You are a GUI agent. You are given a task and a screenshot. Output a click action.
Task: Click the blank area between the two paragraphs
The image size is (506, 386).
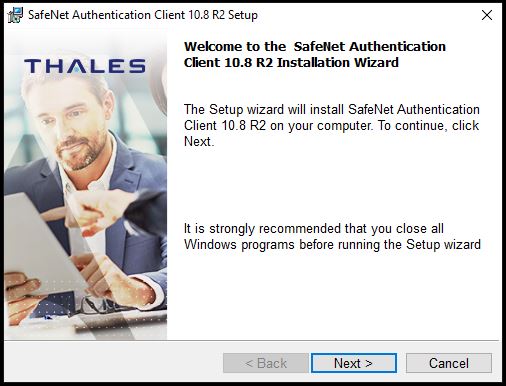(332, 185)
